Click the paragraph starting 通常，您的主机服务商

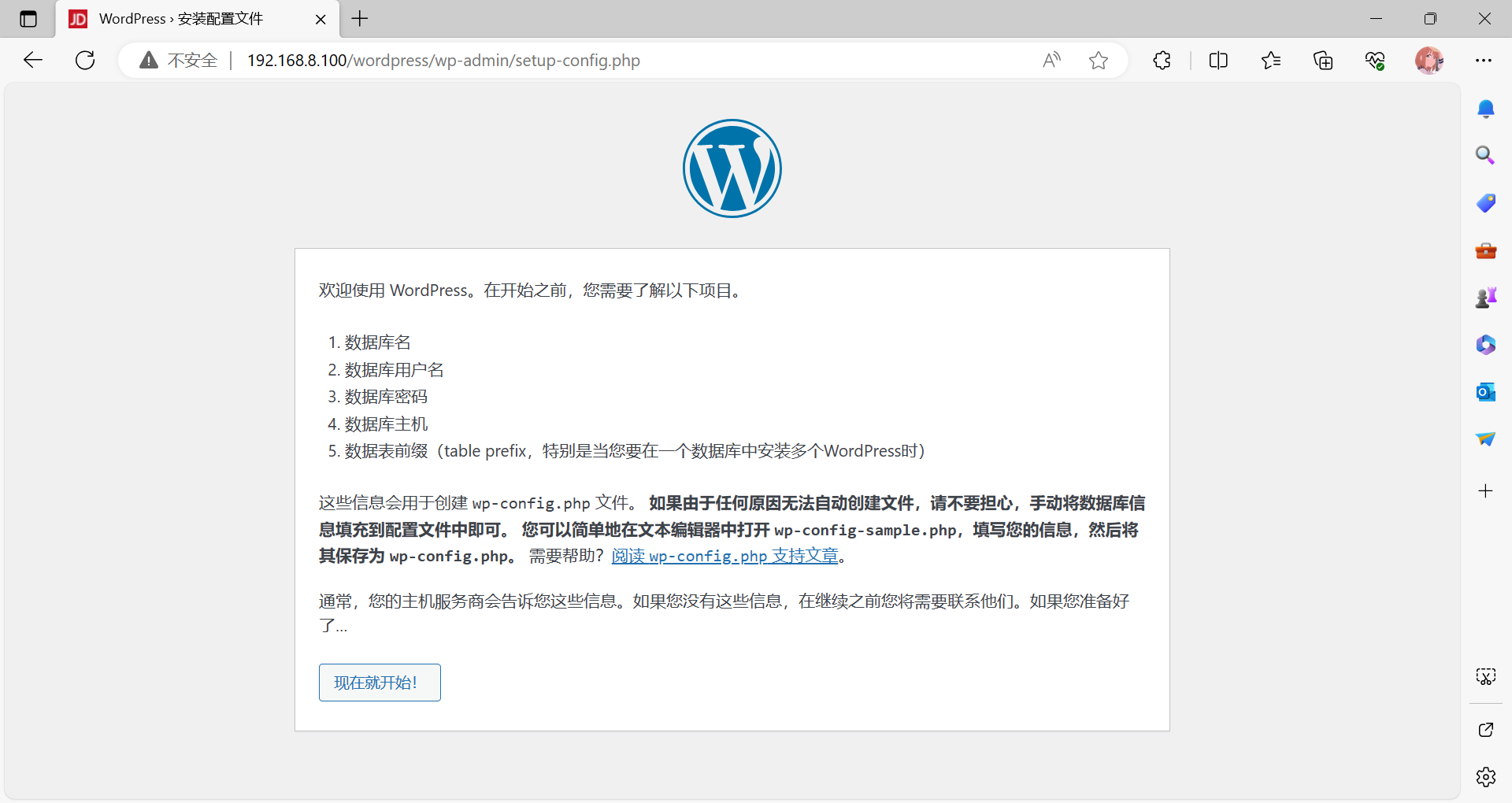[724, 613]
